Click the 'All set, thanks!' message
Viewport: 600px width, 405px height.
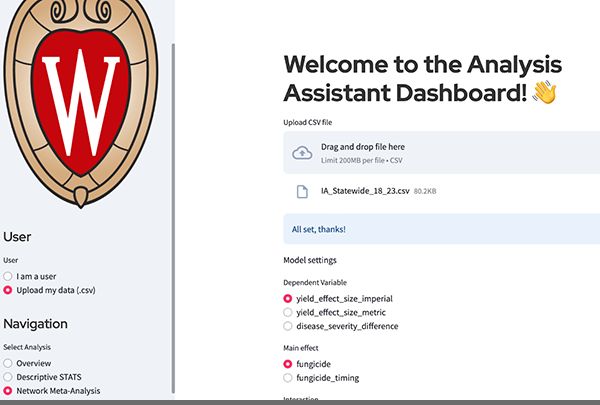click(x=318, y=229)
